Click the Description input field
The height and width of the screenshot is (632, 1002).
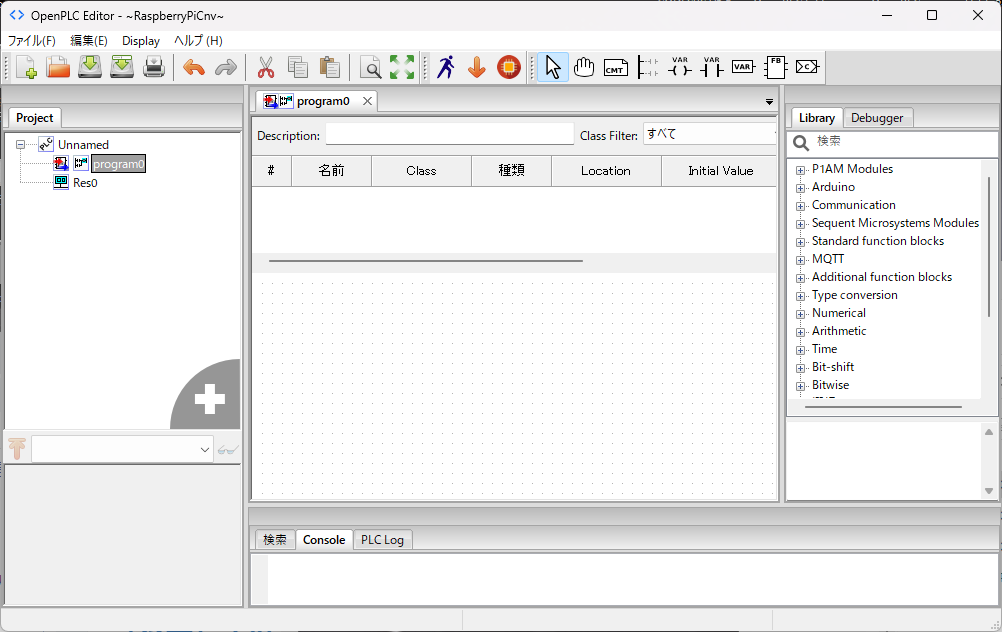click(x=450, y=134)
